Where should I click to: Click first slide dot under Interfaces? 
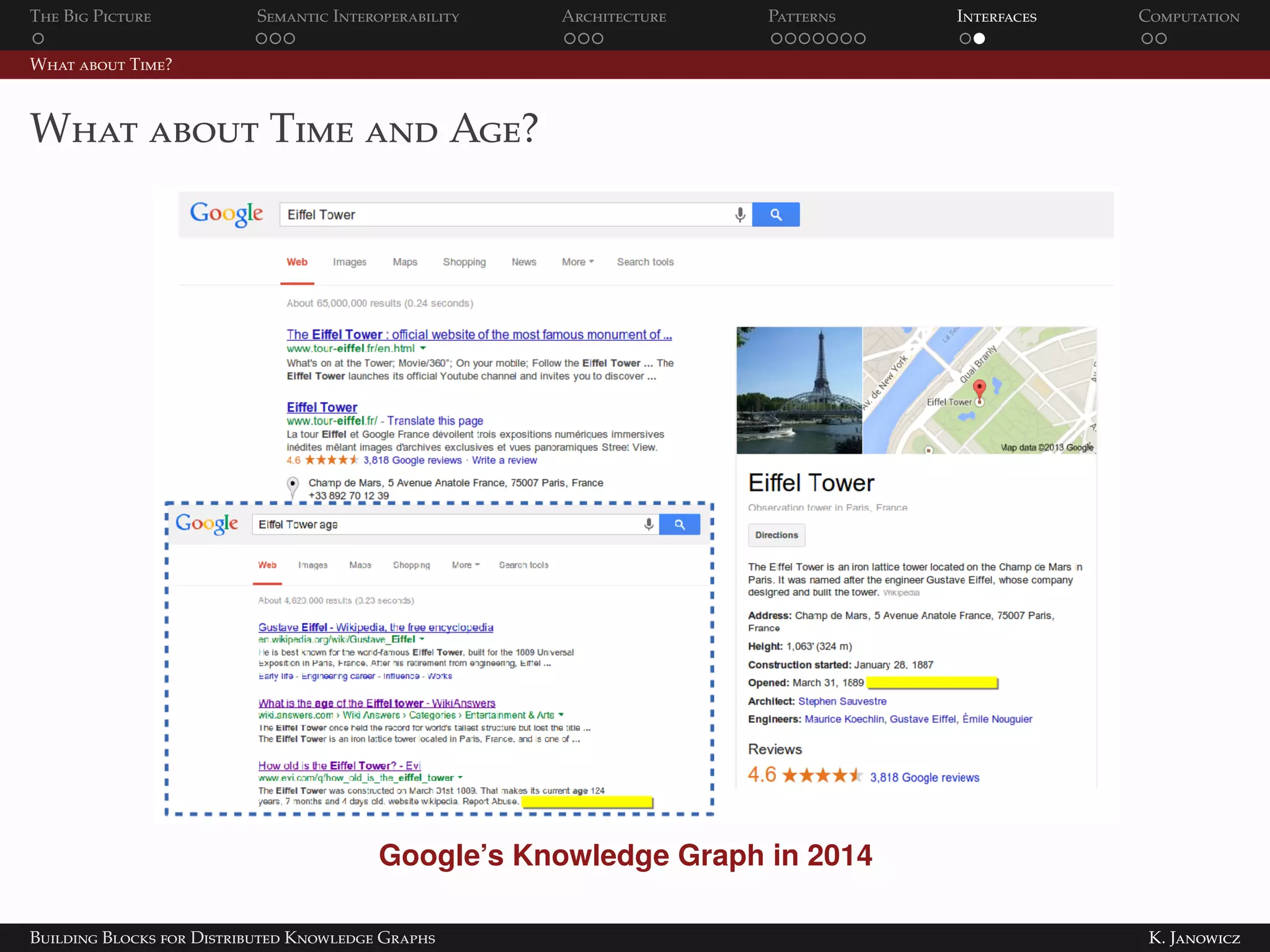click(965, 38)
